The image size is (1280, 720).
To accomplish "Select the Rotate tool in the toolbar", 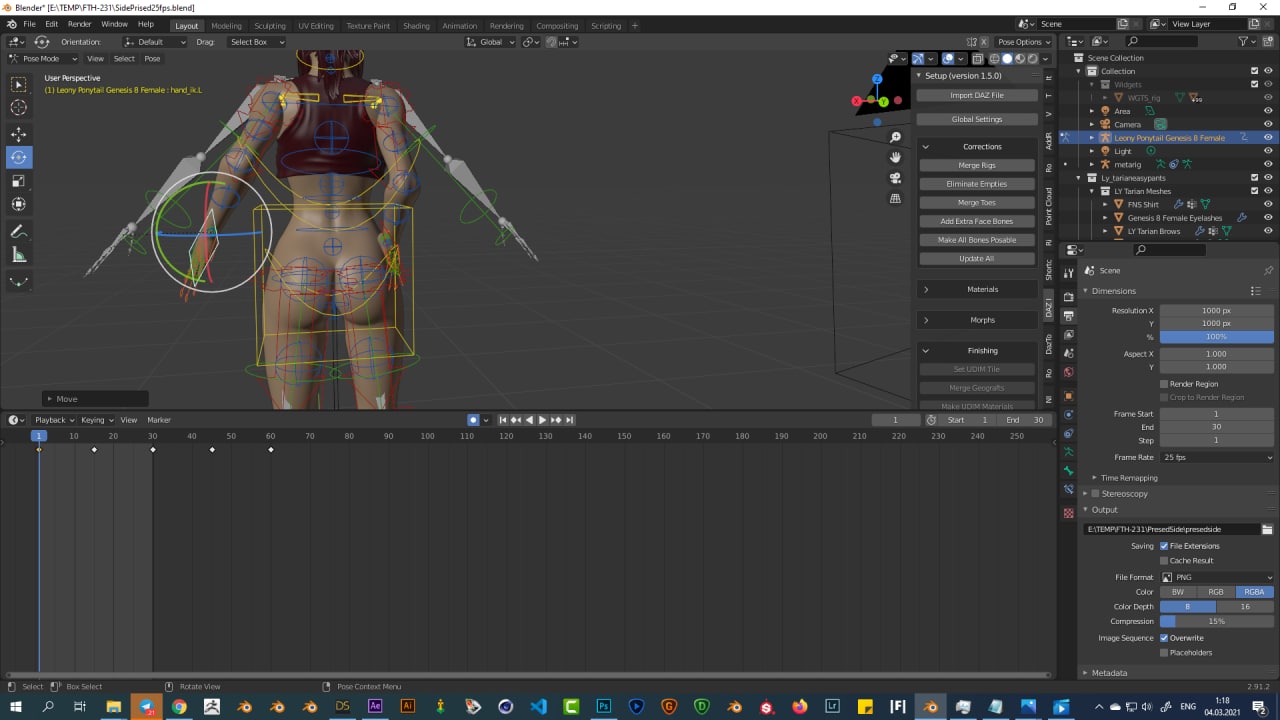I will (19, 157).
